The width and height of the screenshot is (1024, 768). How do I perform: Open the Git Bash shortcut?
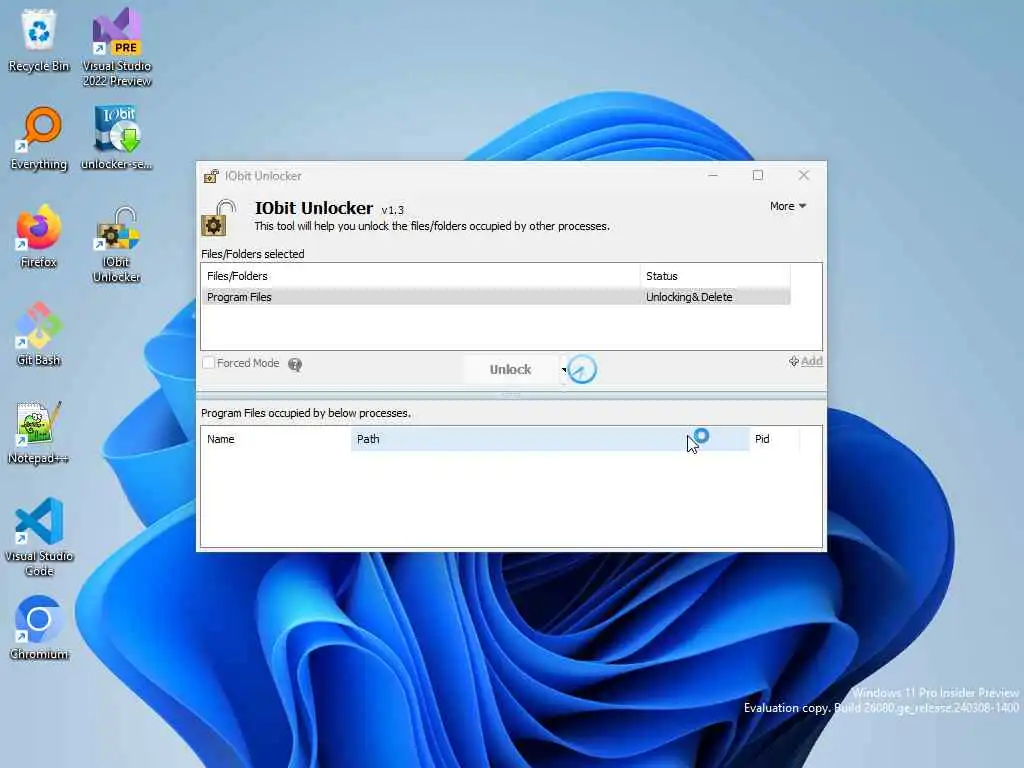pos(39,334)
